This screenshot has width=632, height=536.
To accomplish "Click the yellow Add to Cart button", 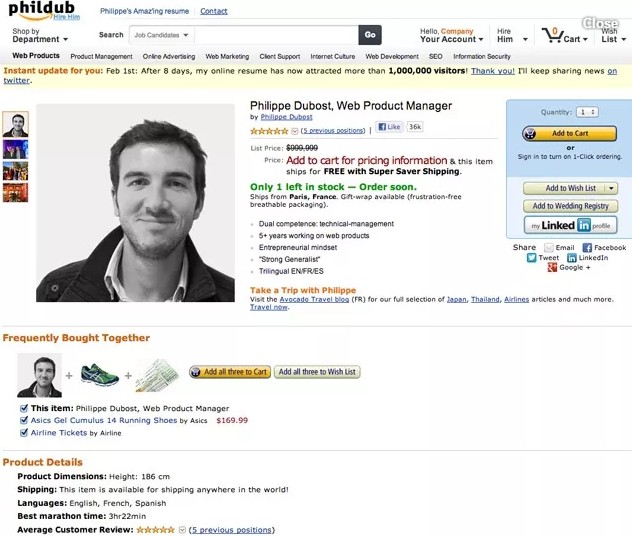I will pyautogui.click(x=570, y=133).
